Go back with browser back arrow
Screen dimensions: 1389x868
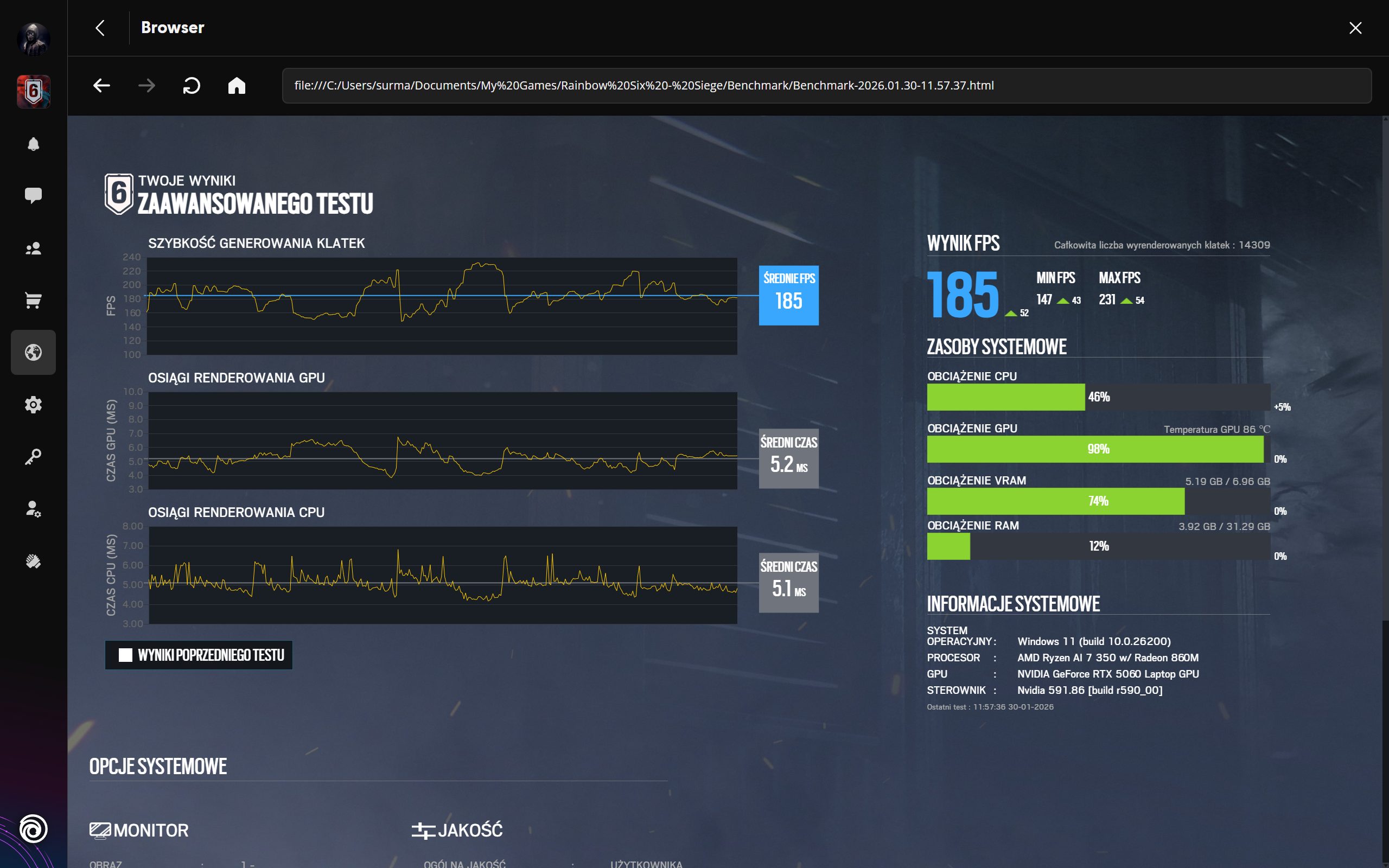pyautogui.click(x=101, y=86)
